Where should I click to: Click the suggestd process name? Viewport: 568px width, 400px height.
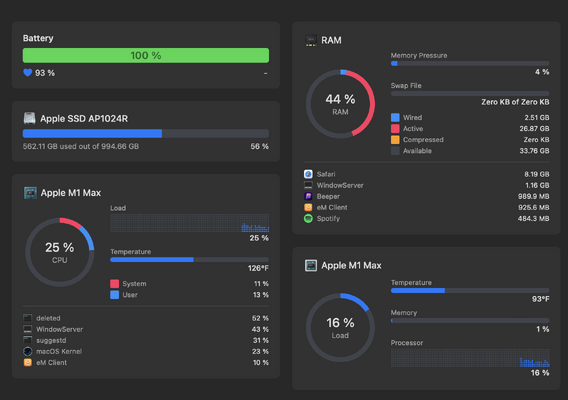[51, 341]
